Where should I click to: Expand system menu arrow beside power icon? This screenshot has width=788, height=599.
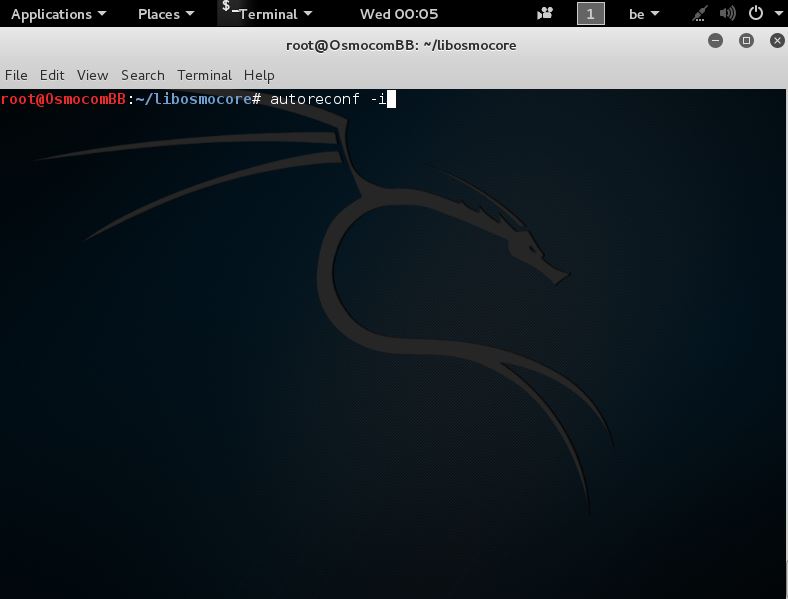778,14
